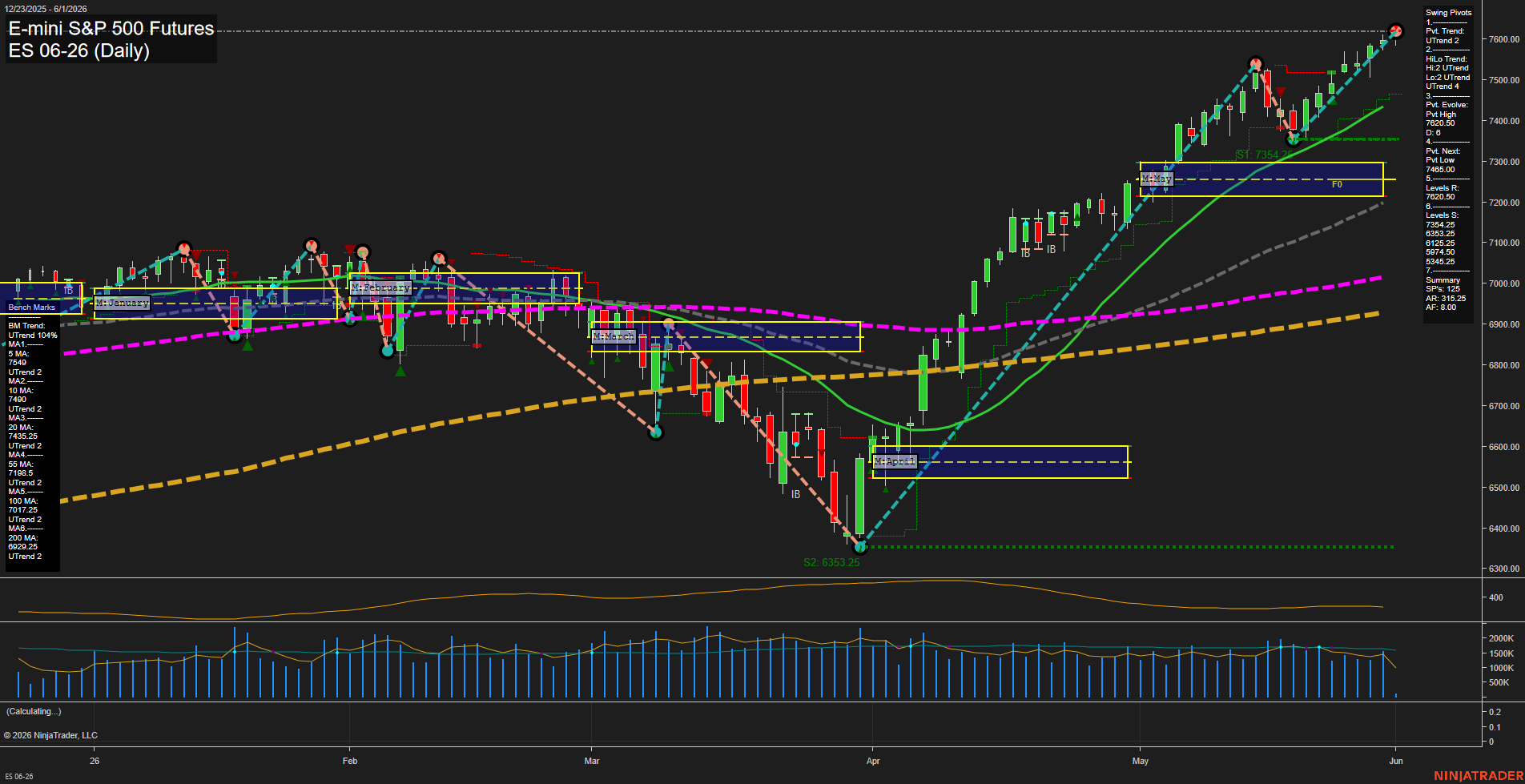This screenshot has height=784, width=1525.
Task: Click the NinjaTrader logo
Action: click(x=1479, y=776)
